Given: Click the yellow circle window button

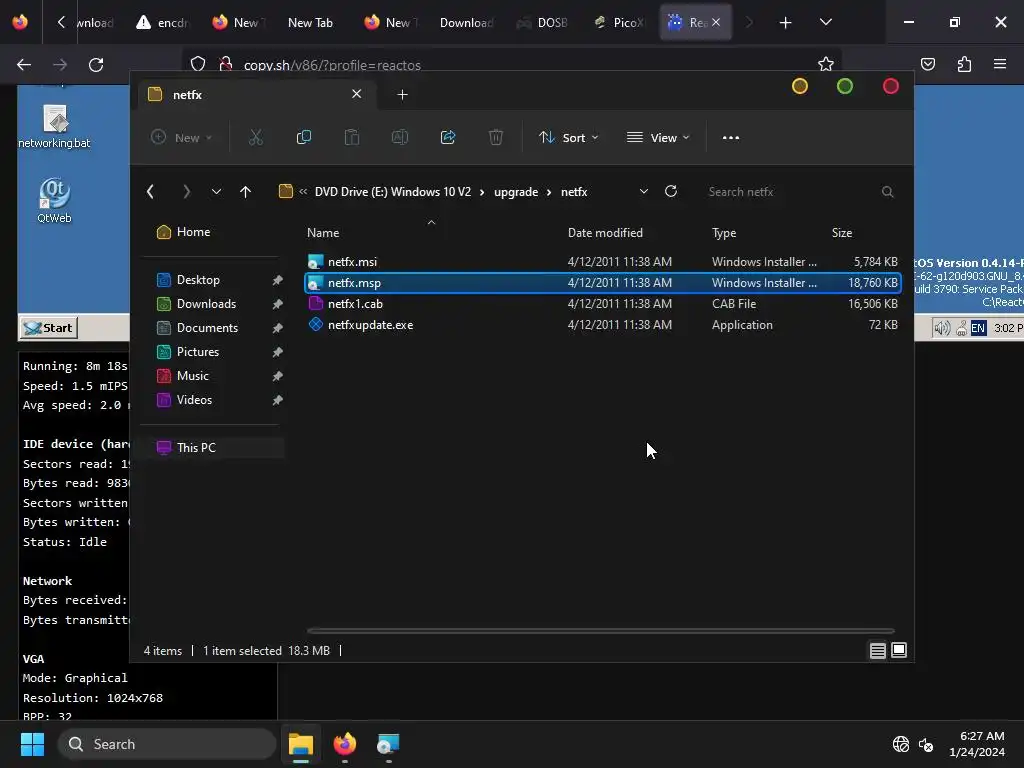Looking at the screenshot, I should coord(800,86).
